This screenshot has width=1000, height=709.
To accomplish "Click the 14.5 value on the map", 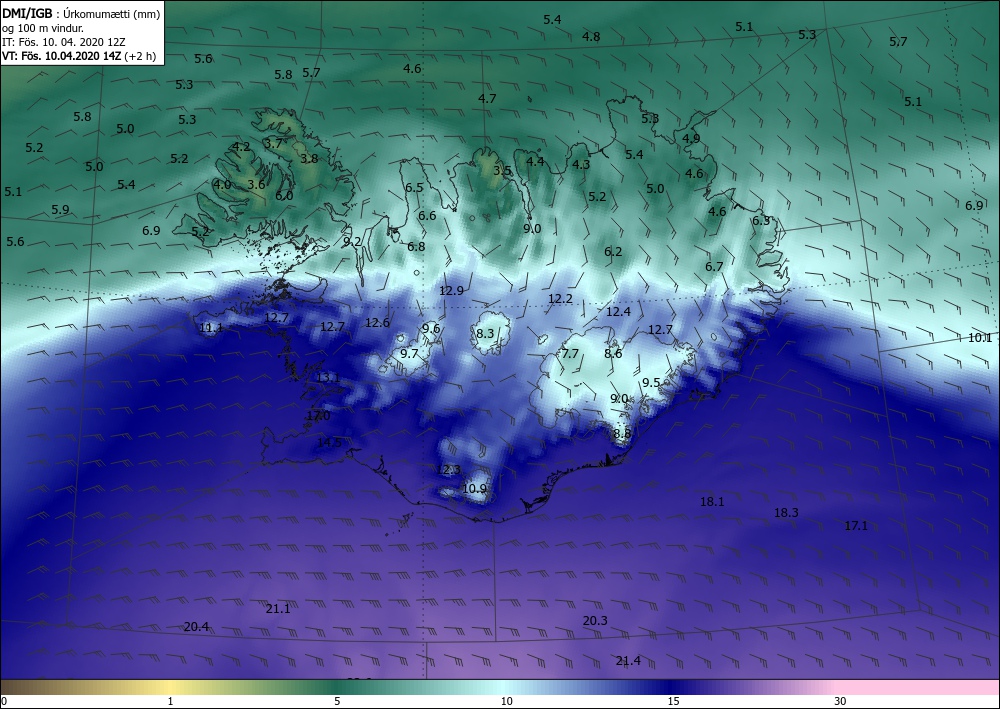I will [x=330, y=442].
